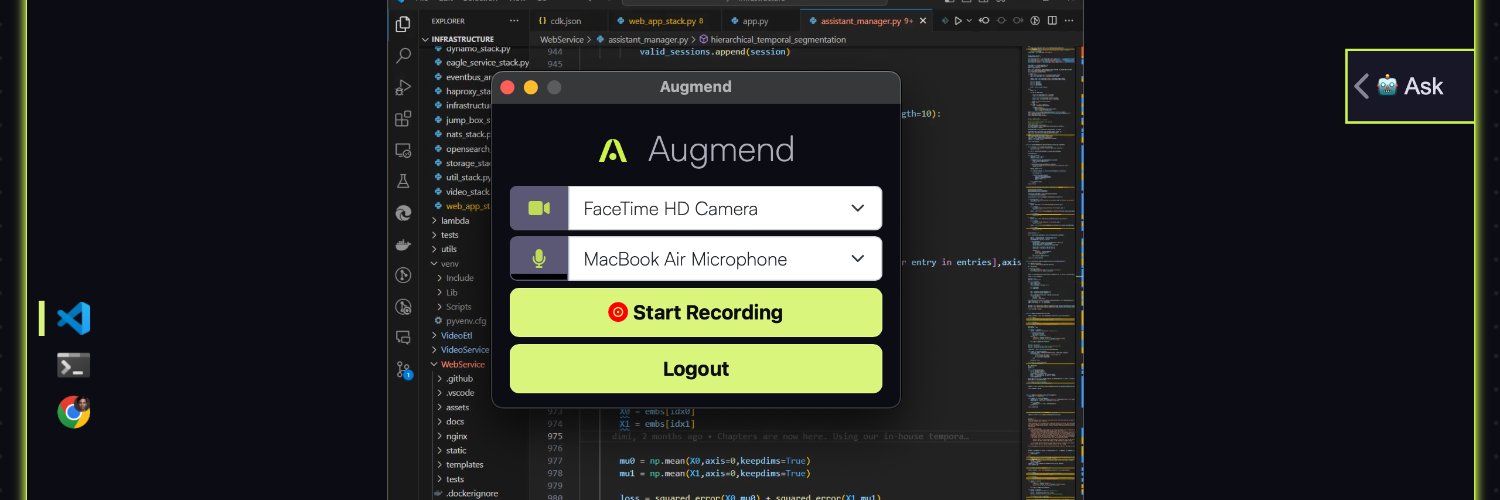Open Run and Debug view in activity bar

[x=403, y=87]
